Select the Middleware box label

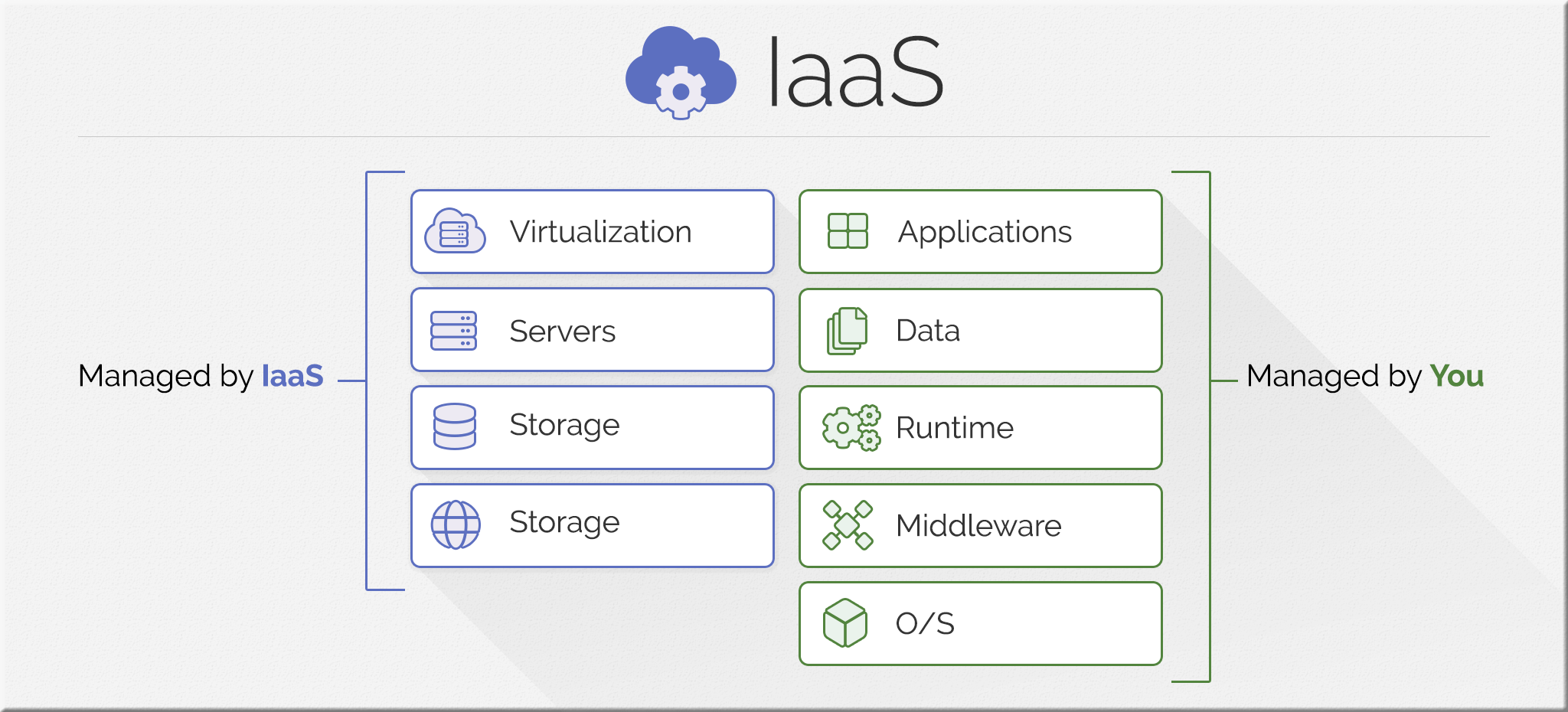tap(978, 526)
